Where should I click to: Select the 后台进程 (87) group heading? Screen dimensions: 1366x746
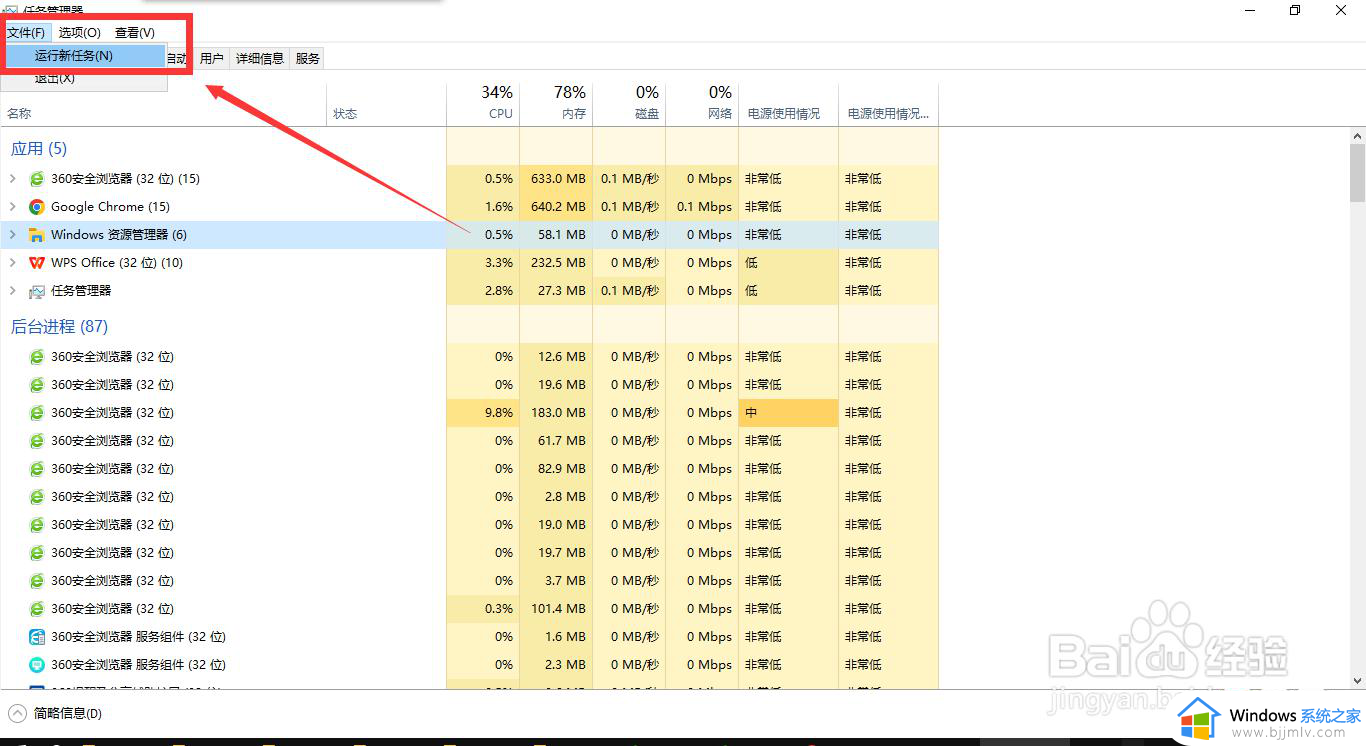59,327
